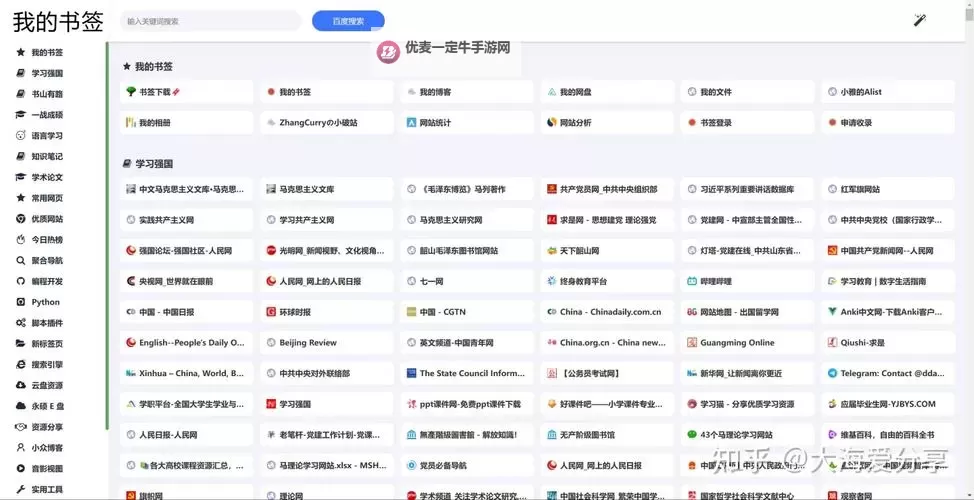This screenshot has width=974, height=500.
Task: Click the book icon beside sidebar 书山有路
Action: (x=20, y=94)
